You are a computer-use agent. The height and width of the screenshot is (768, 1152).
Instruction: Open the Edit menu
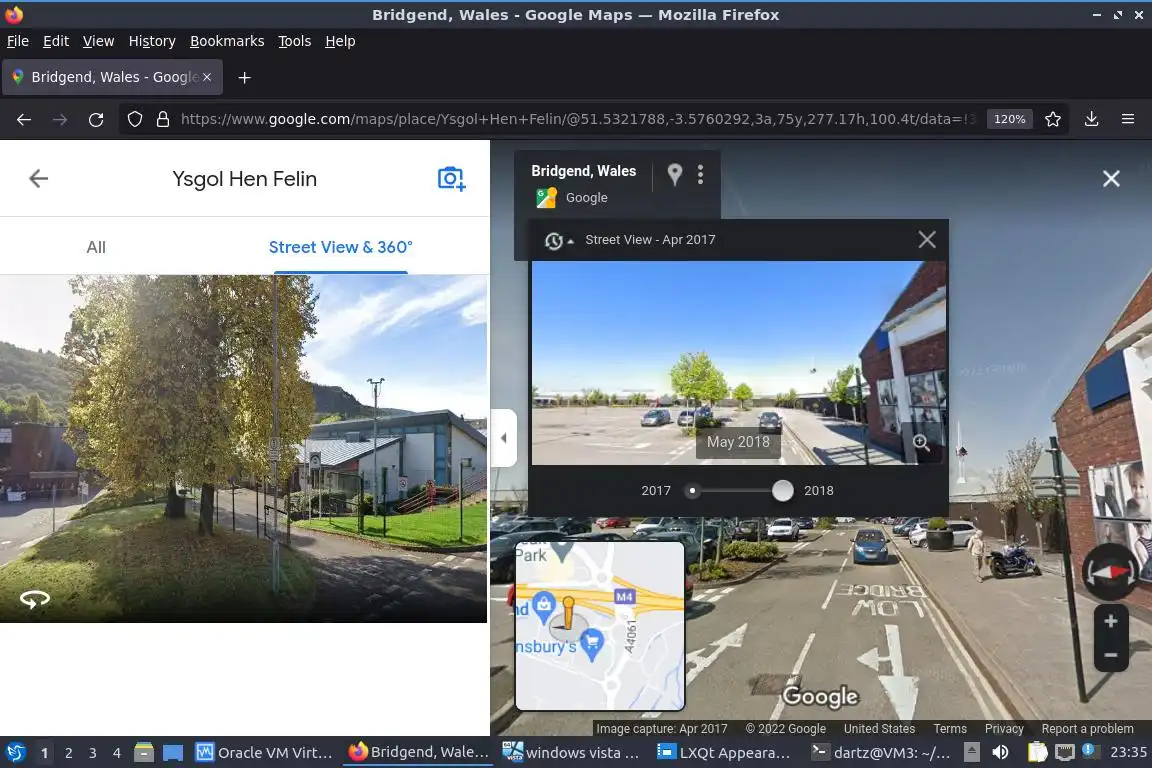(x=56, y=41)
